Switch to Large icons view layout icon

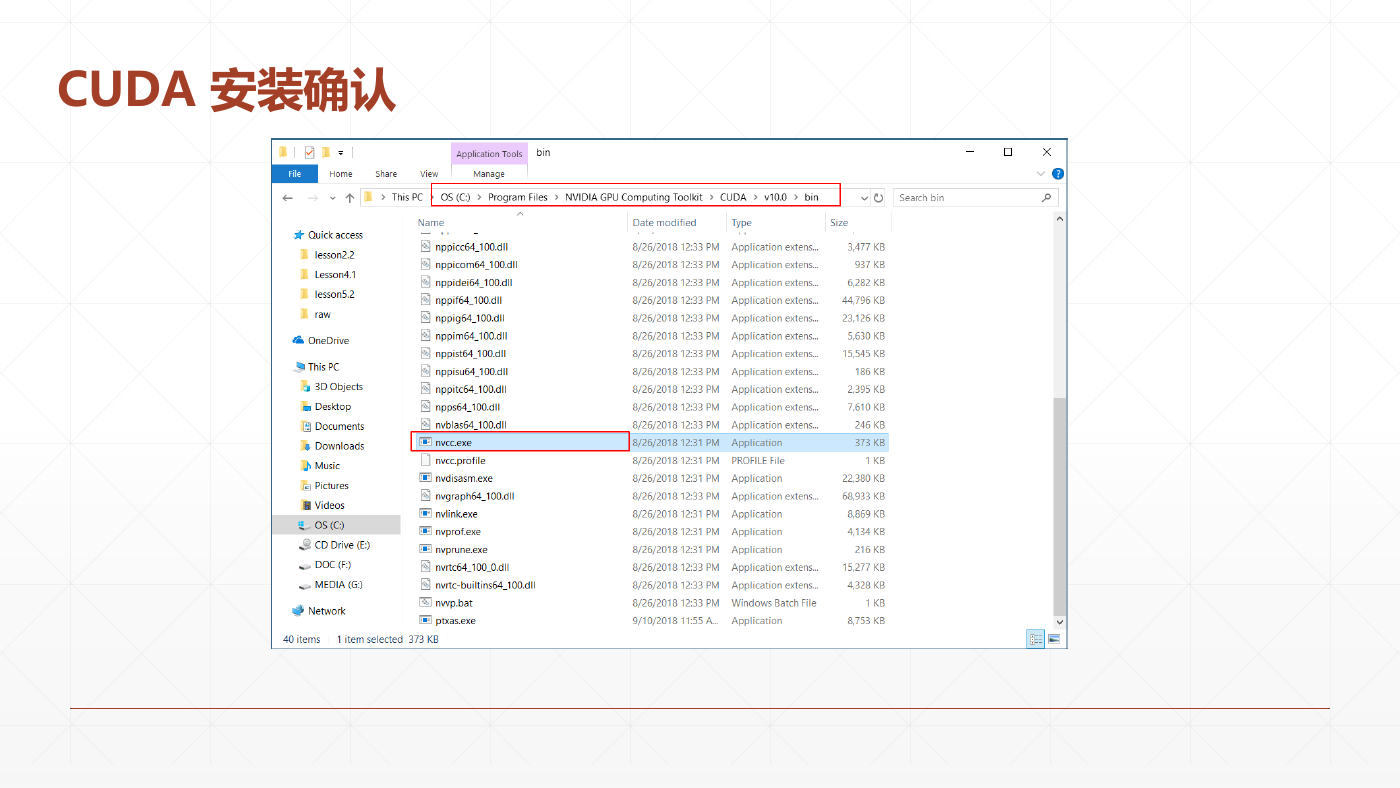point(1053,639)
